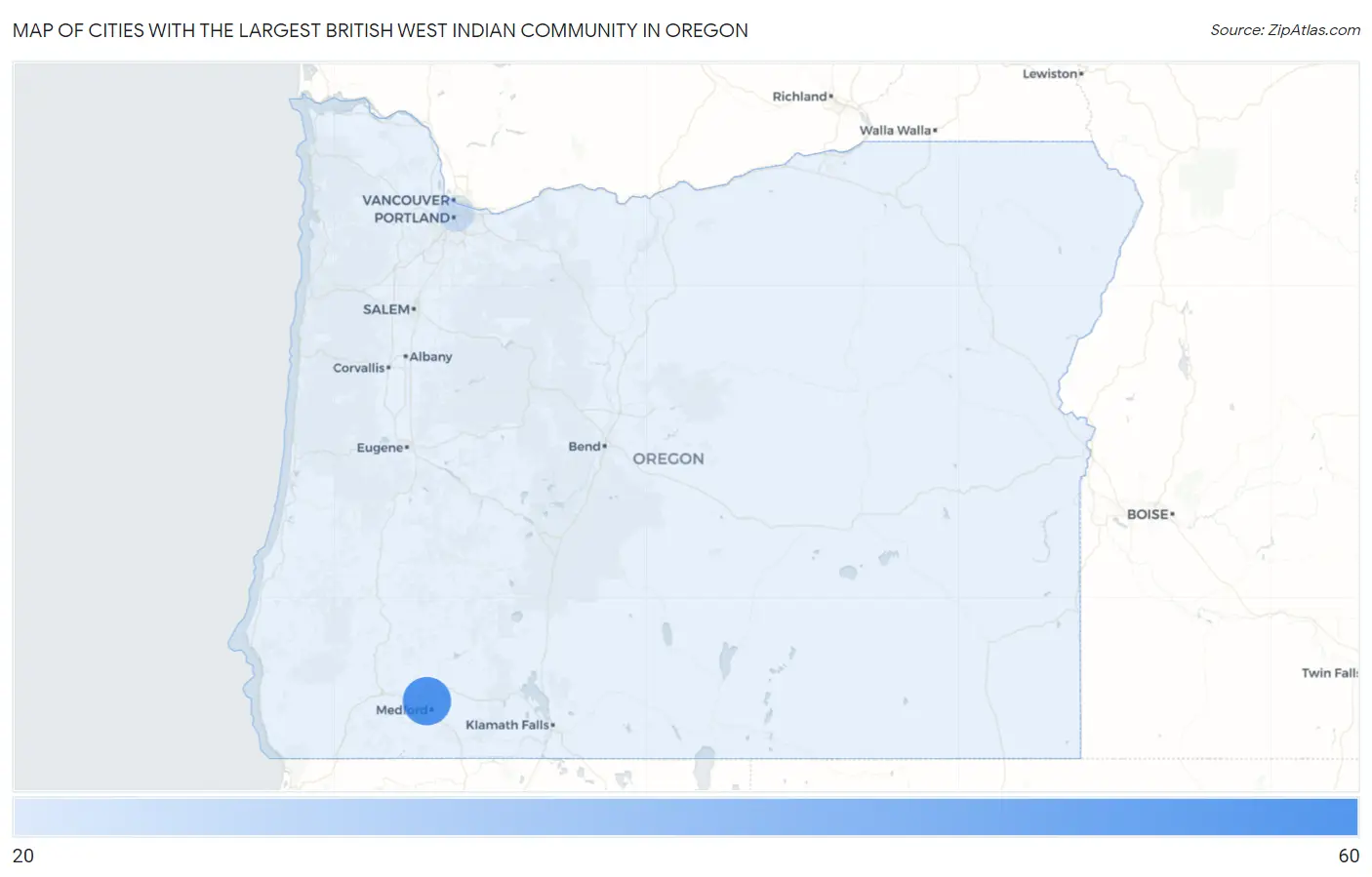Click the legend minimum value '20'
This screenshot has width=1372, height=877.
point(23,856)
